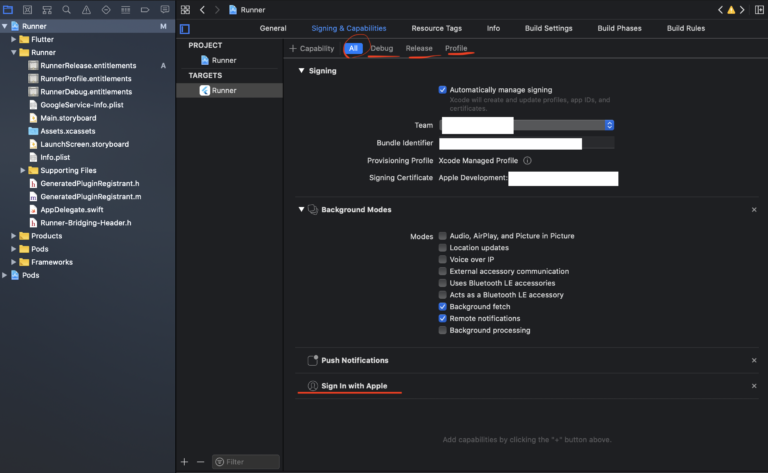Disable the Background fetch mode
The height and width of the screenshot is (473, 768).
tap(443, 307)
